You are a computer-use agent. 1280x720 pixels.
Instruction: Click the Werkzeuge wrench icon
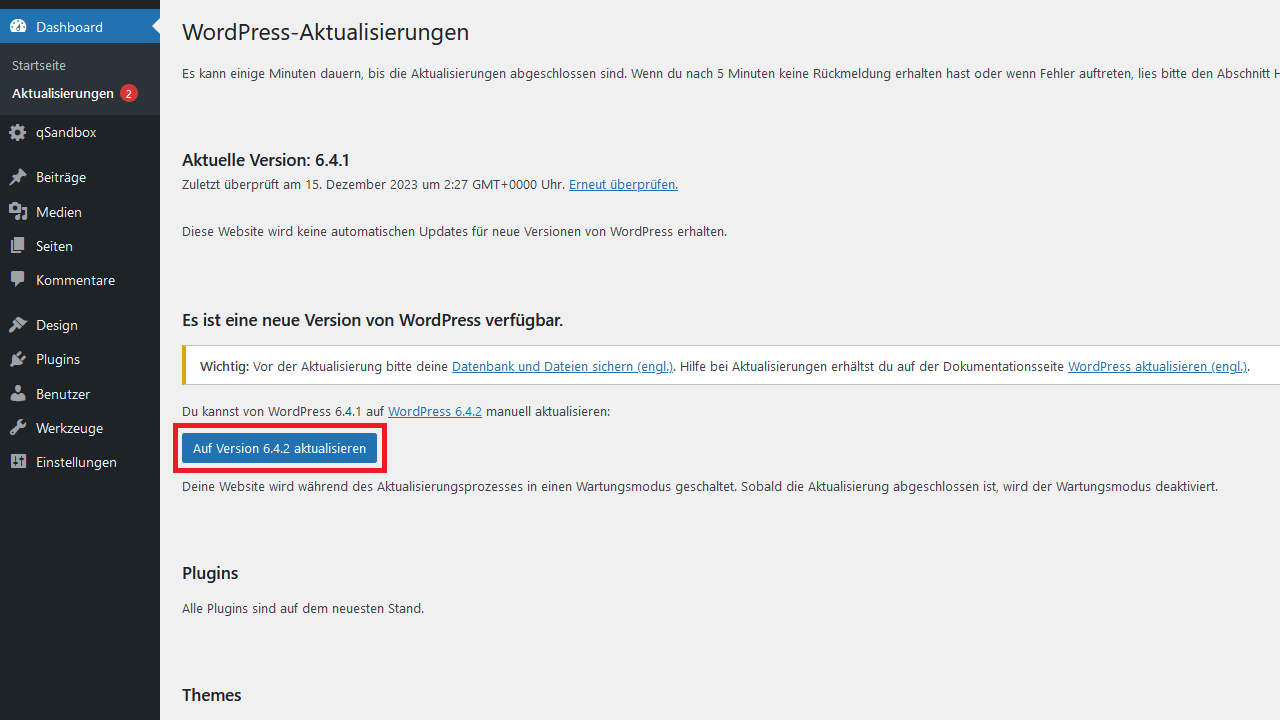pos(18,428)
